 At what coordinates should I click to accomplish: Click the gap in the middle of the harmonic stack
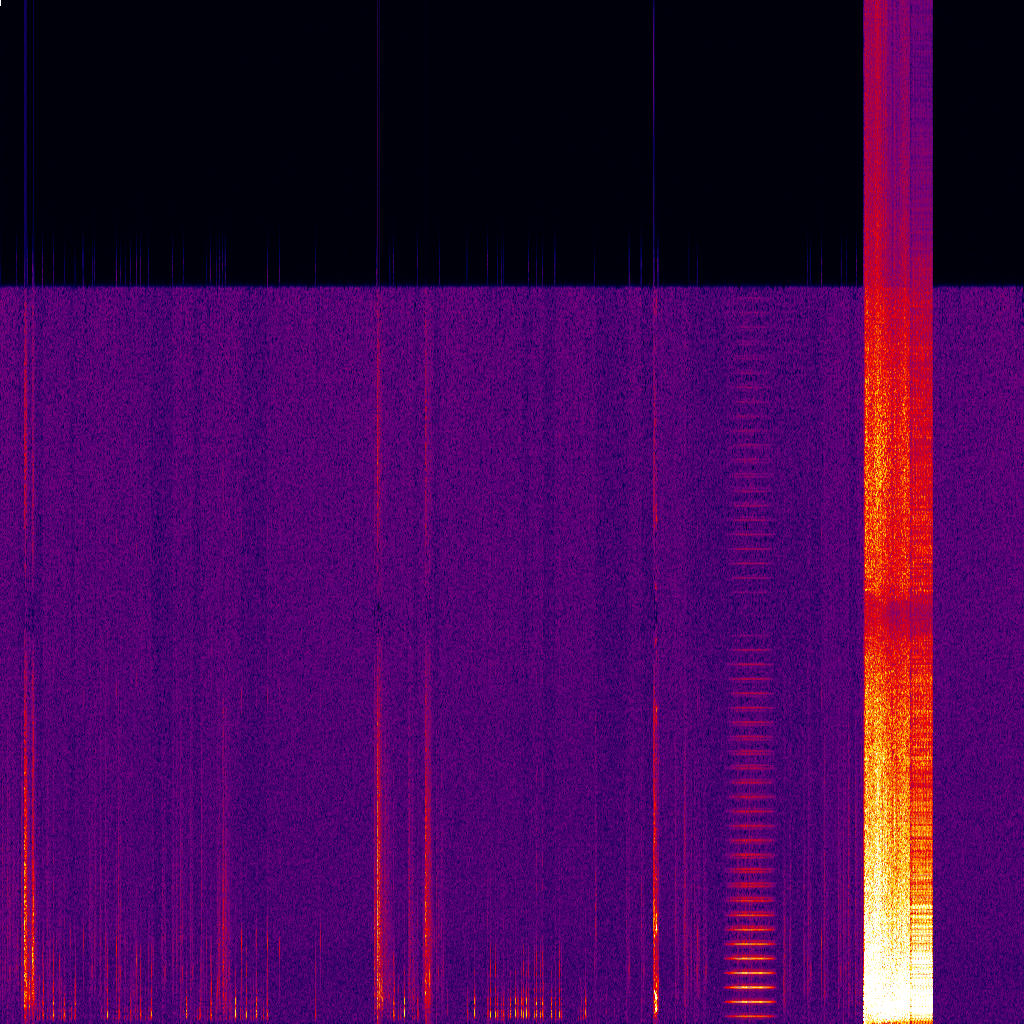[x=751, y=620]
